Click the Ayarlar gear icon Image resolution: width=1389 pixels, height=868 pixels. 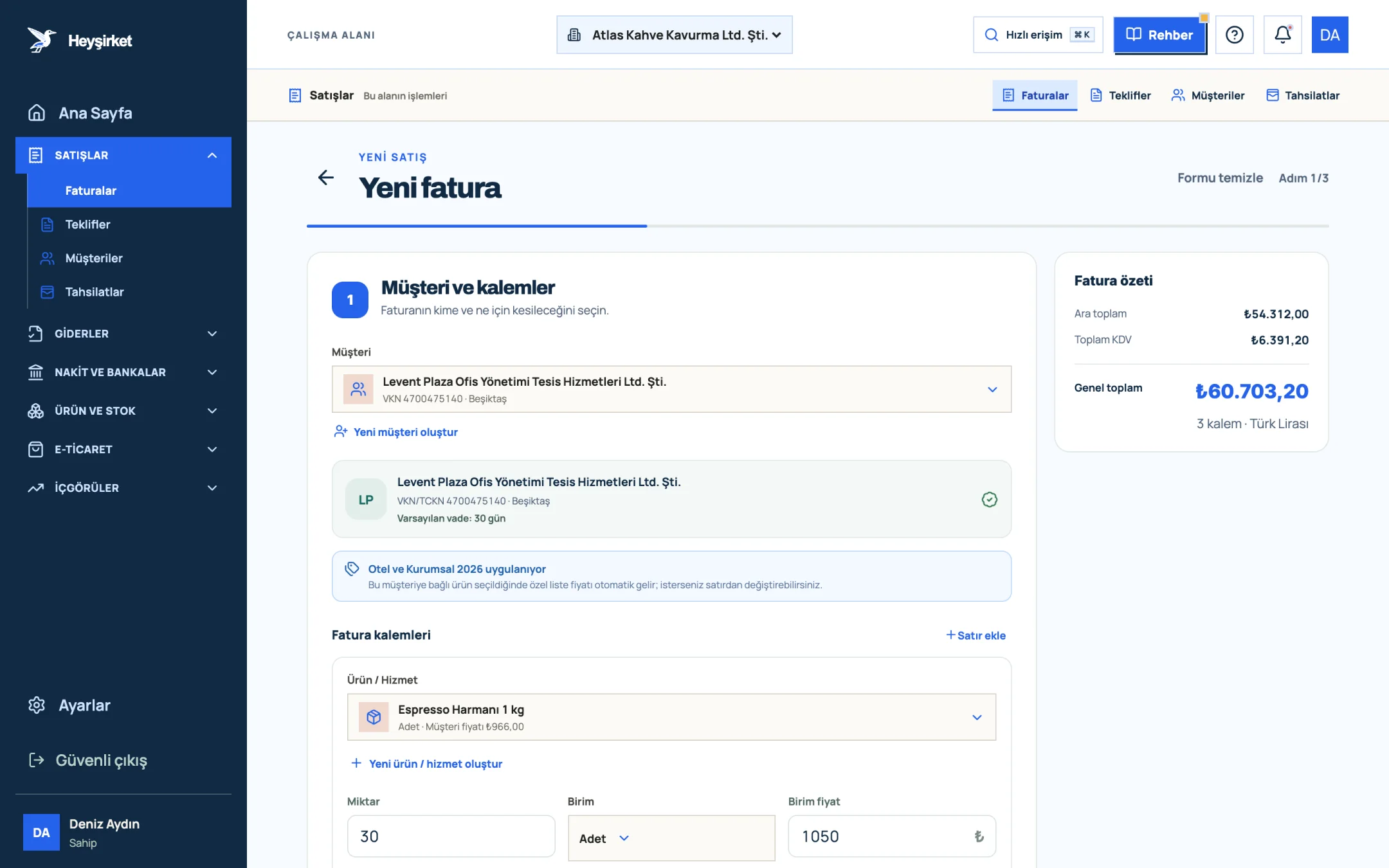click(37, 705)
